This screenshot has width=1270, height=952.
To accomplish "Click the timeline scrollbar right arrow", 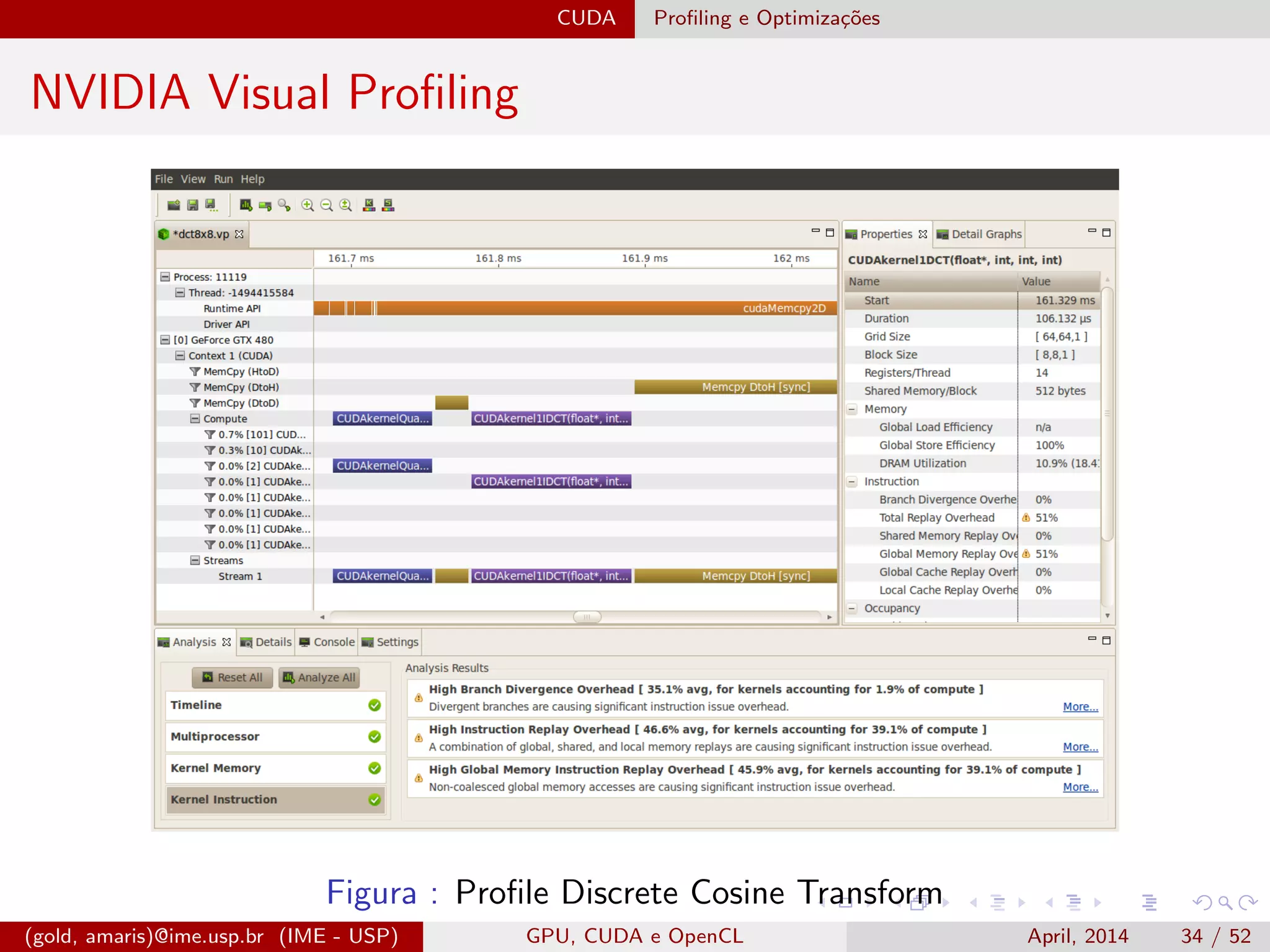I will (x=830, y=617).
